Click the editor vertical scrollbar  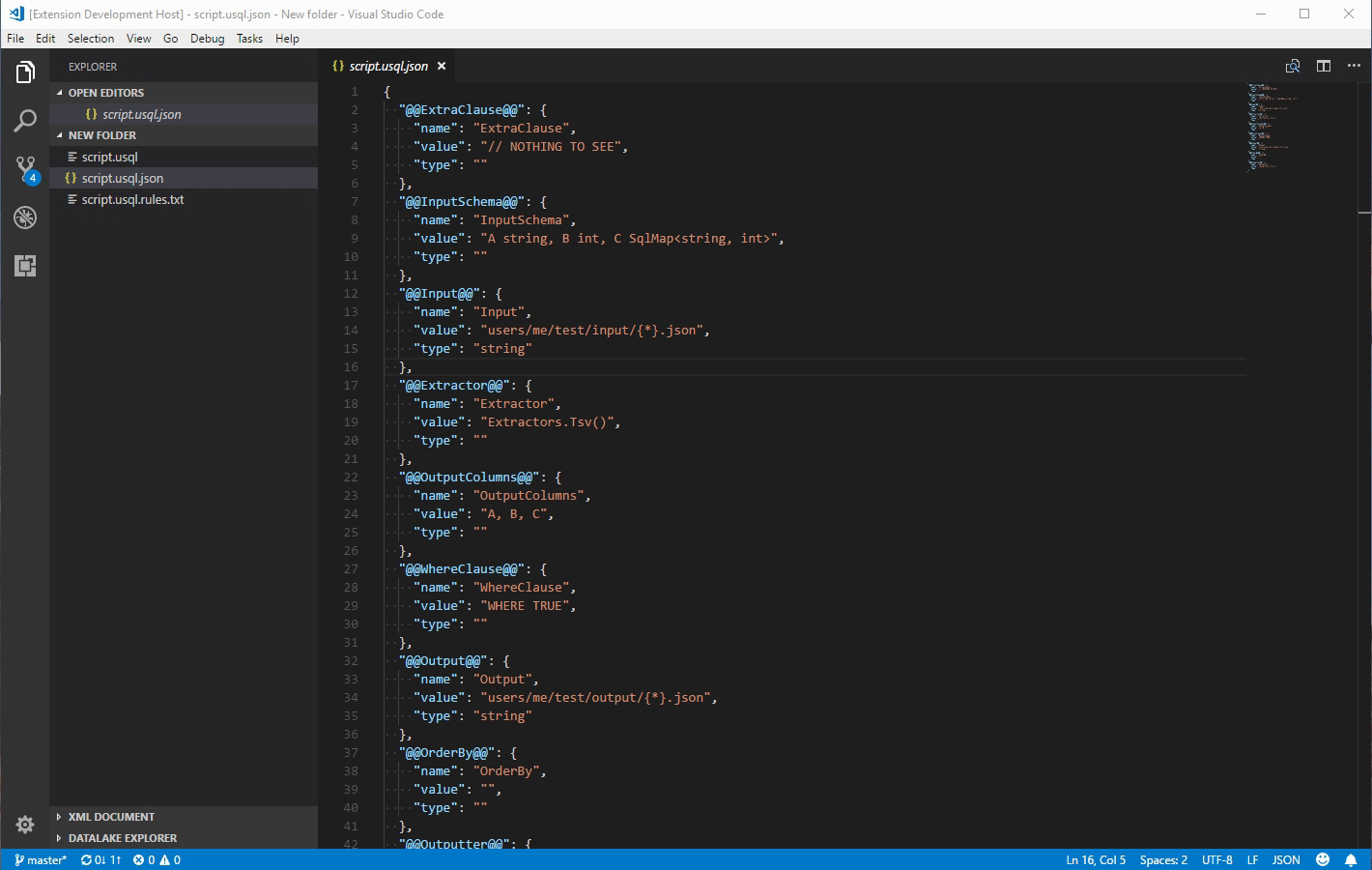click(1364, 464)
